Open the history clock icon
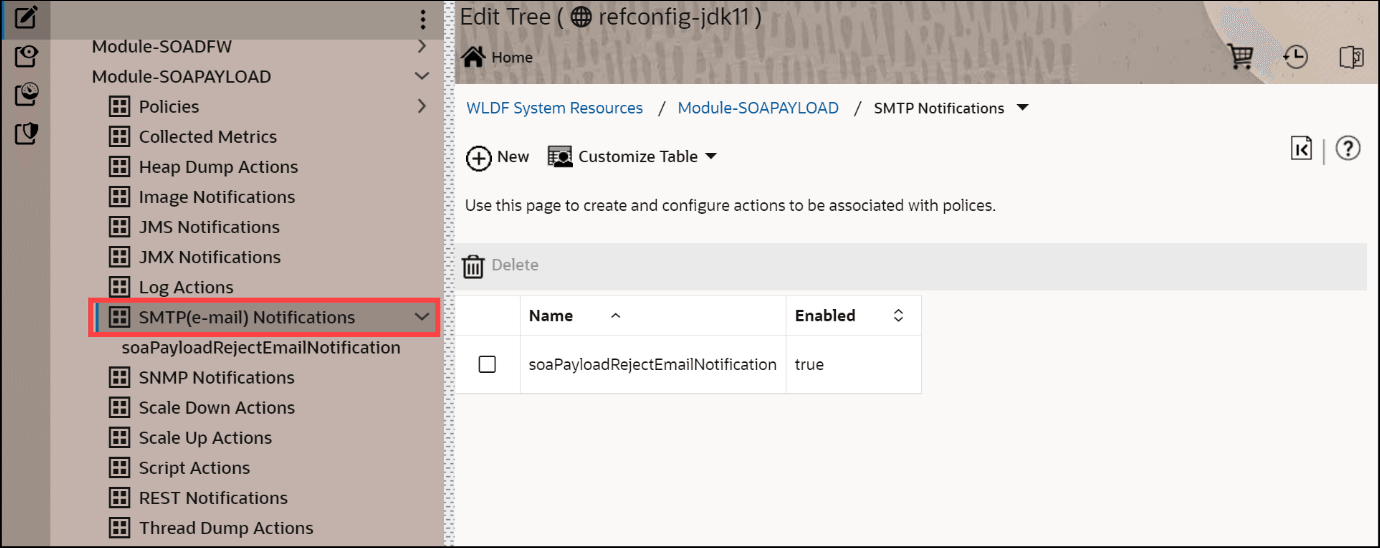 [x=1296, y=57]
